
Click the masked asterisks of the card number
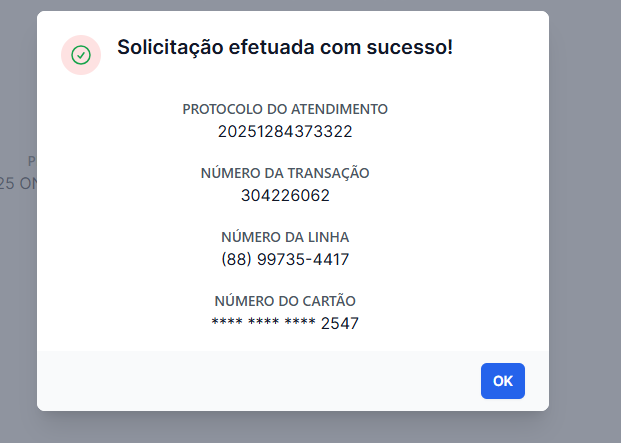click(263, 324)
